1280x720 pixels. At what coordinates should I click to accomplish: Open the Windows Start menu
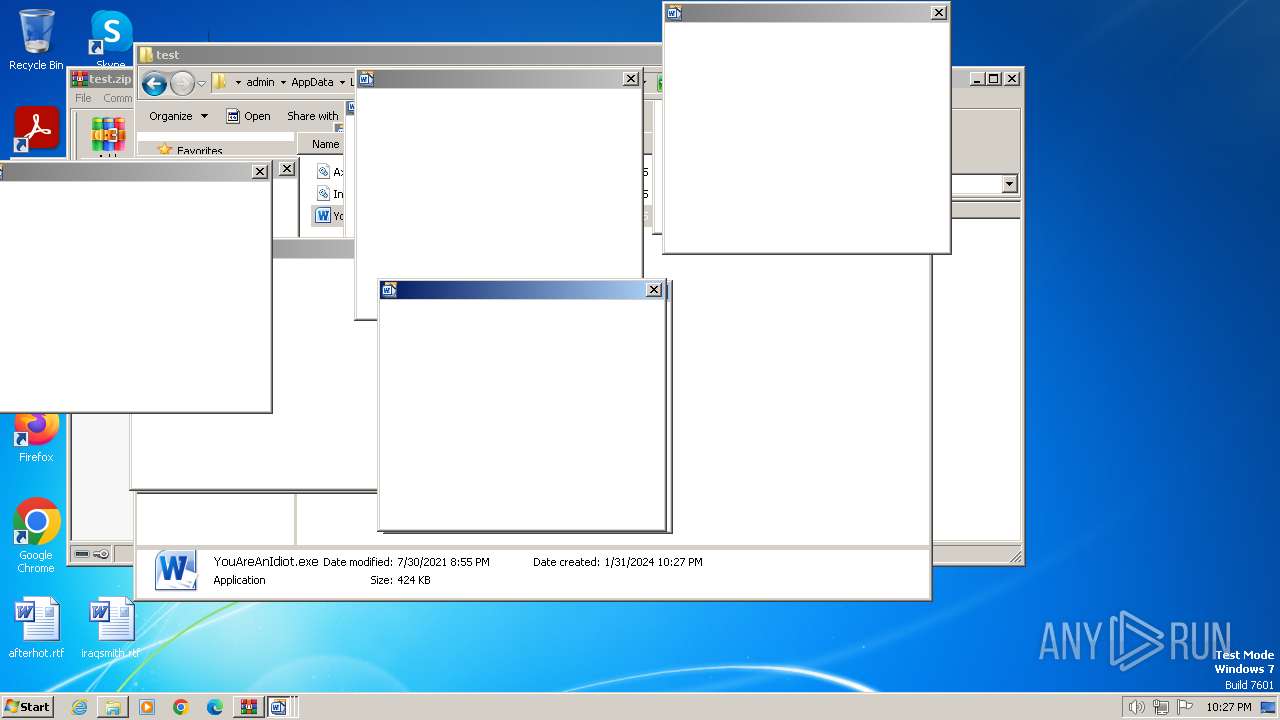coord(27,706)
